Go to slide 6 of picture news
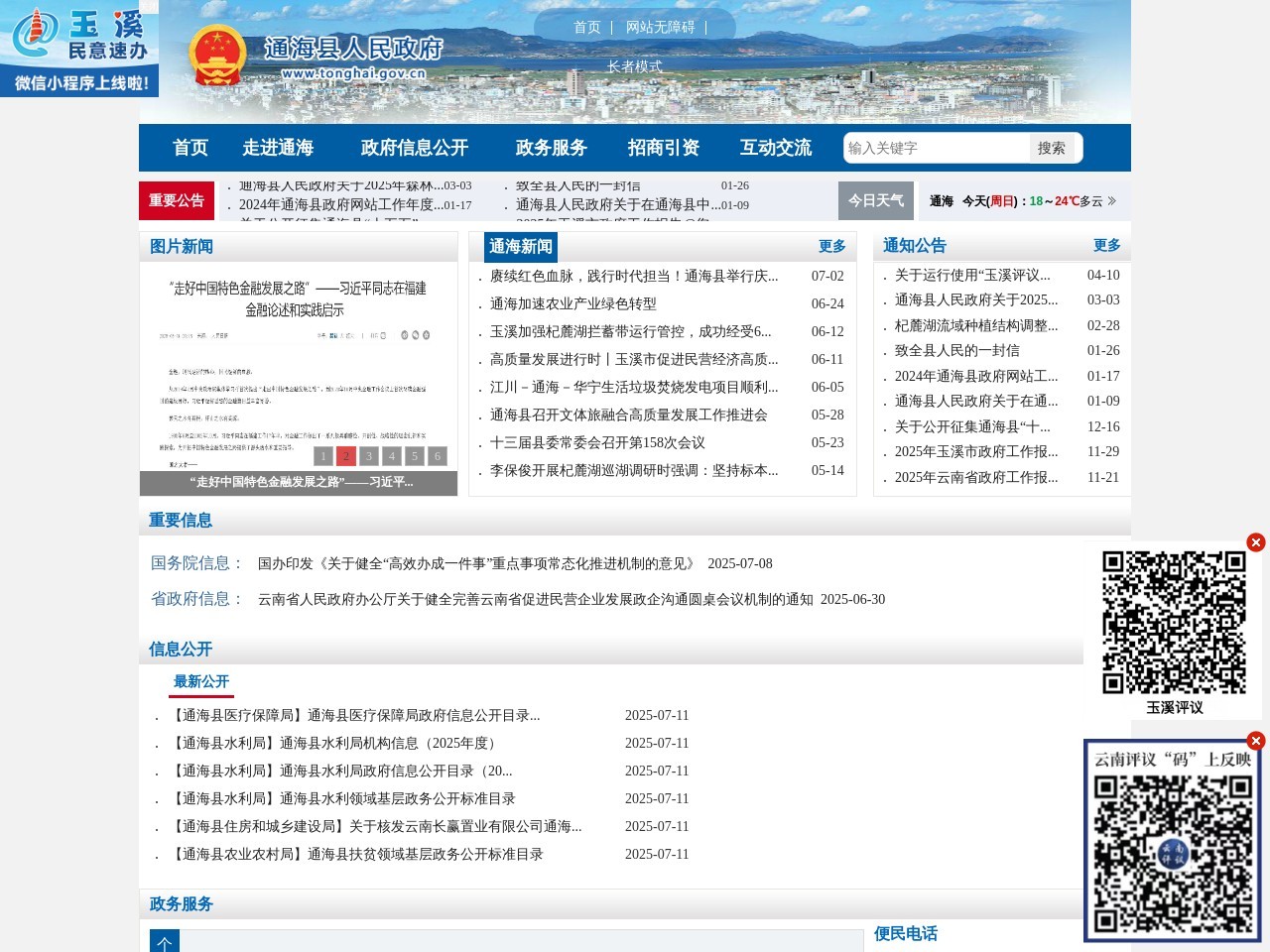The height and width of the screenshot is (952, 1270). 438,456
